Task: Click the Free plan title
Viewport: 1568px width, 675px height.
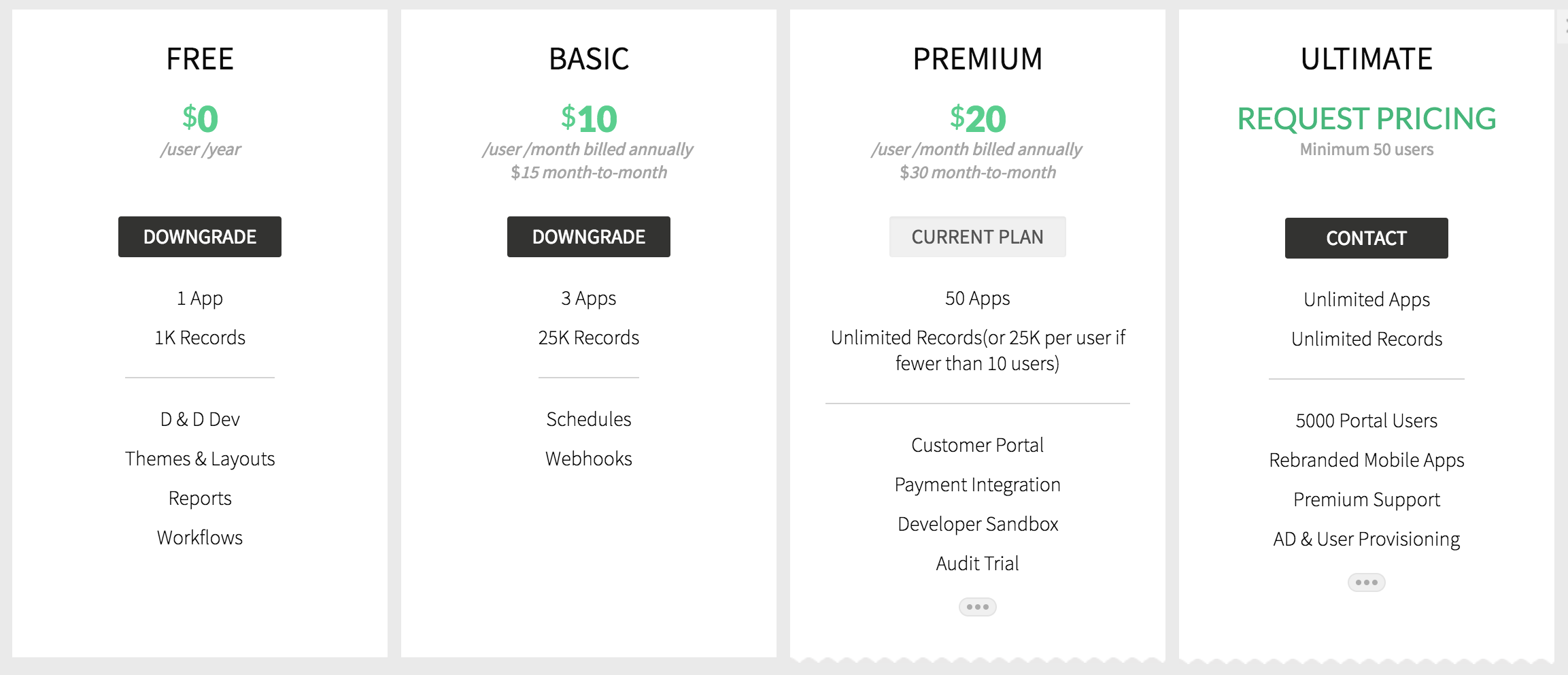Action: [x=200, y=59]
